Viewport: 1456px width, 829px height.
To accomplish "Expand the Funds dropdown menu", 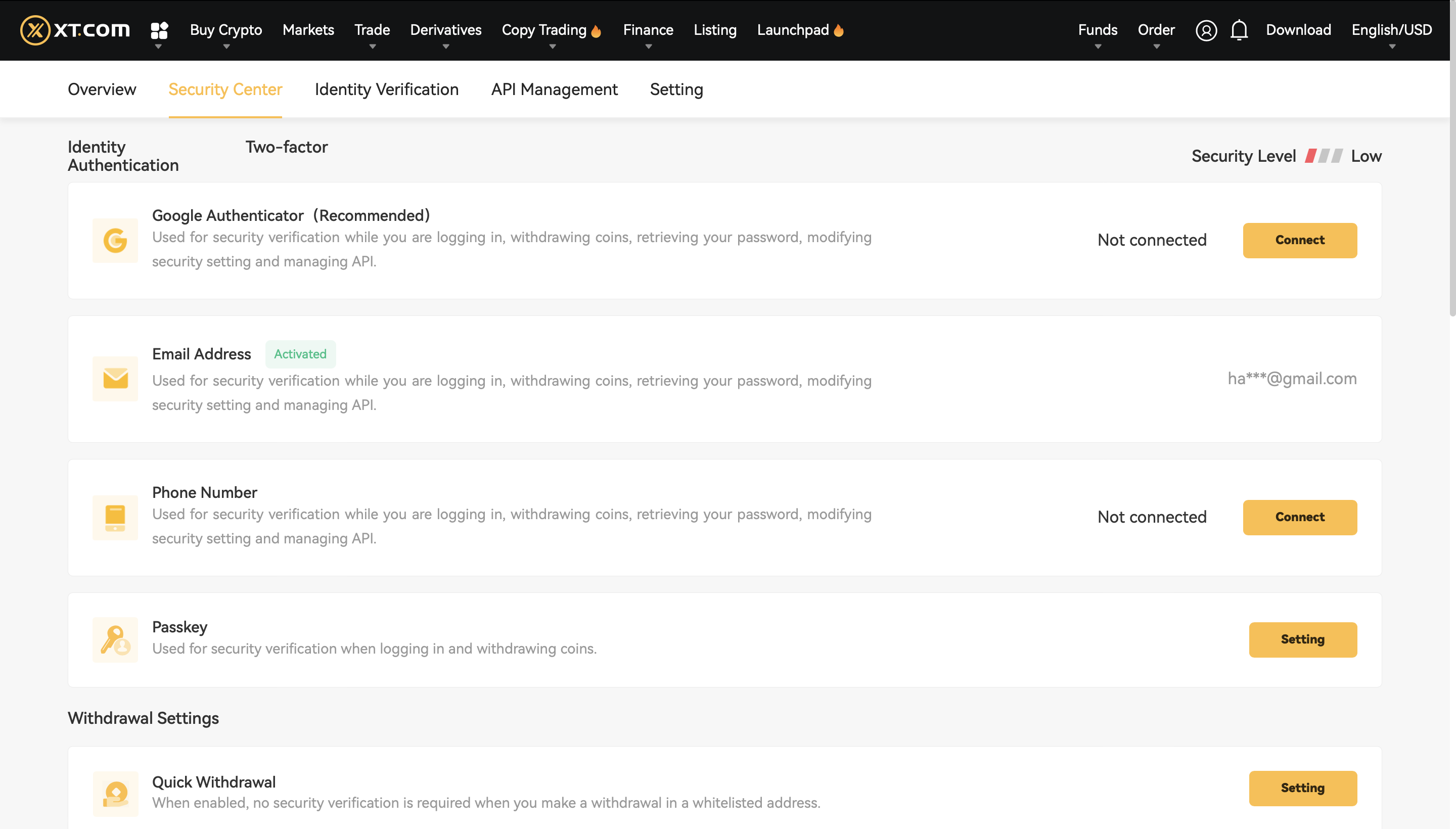I will pyautogui.click(x=1097, y=30).
